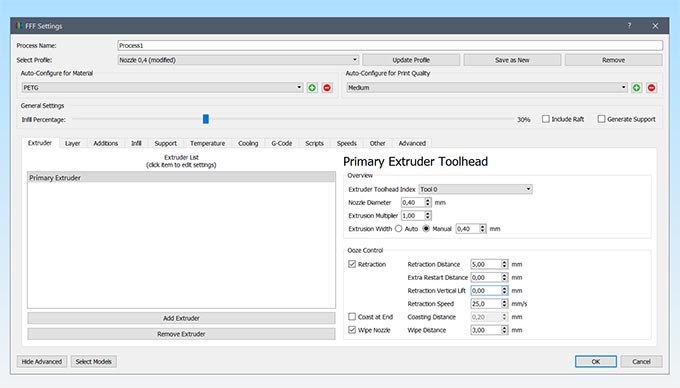The width and height of the screenshot is (680, 388).
Task: Adjust Wipe Distance stepper arrows
Action: (504, 330)
